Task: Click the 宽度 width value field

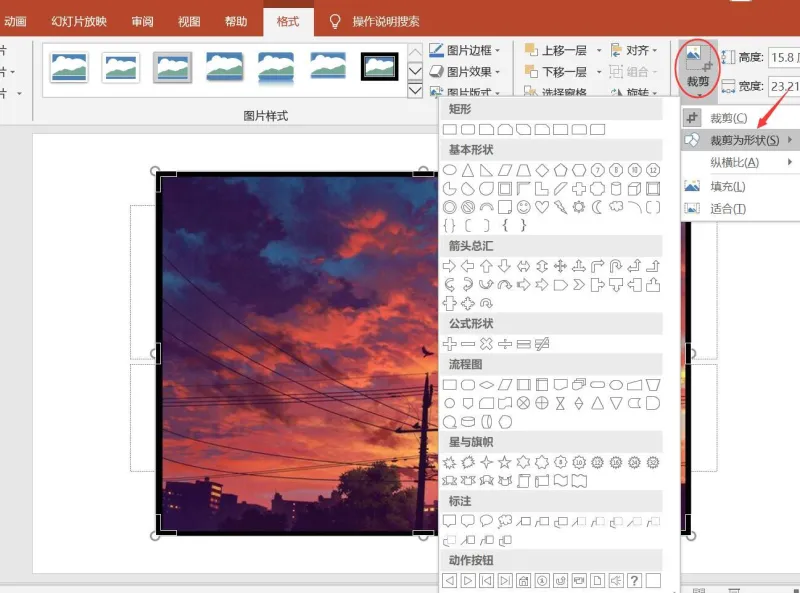Action: 784,86
